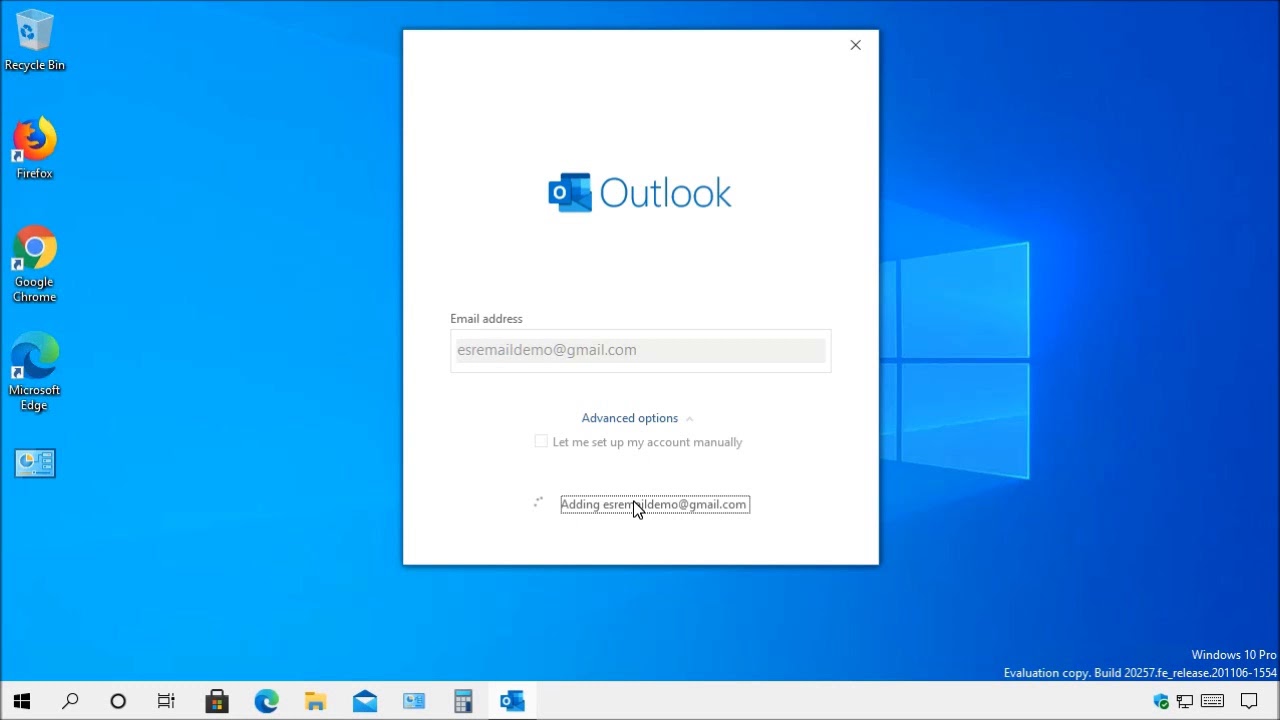Click the Email address label
Viewport: 1280px width, 720px height.
coord(486,318)
